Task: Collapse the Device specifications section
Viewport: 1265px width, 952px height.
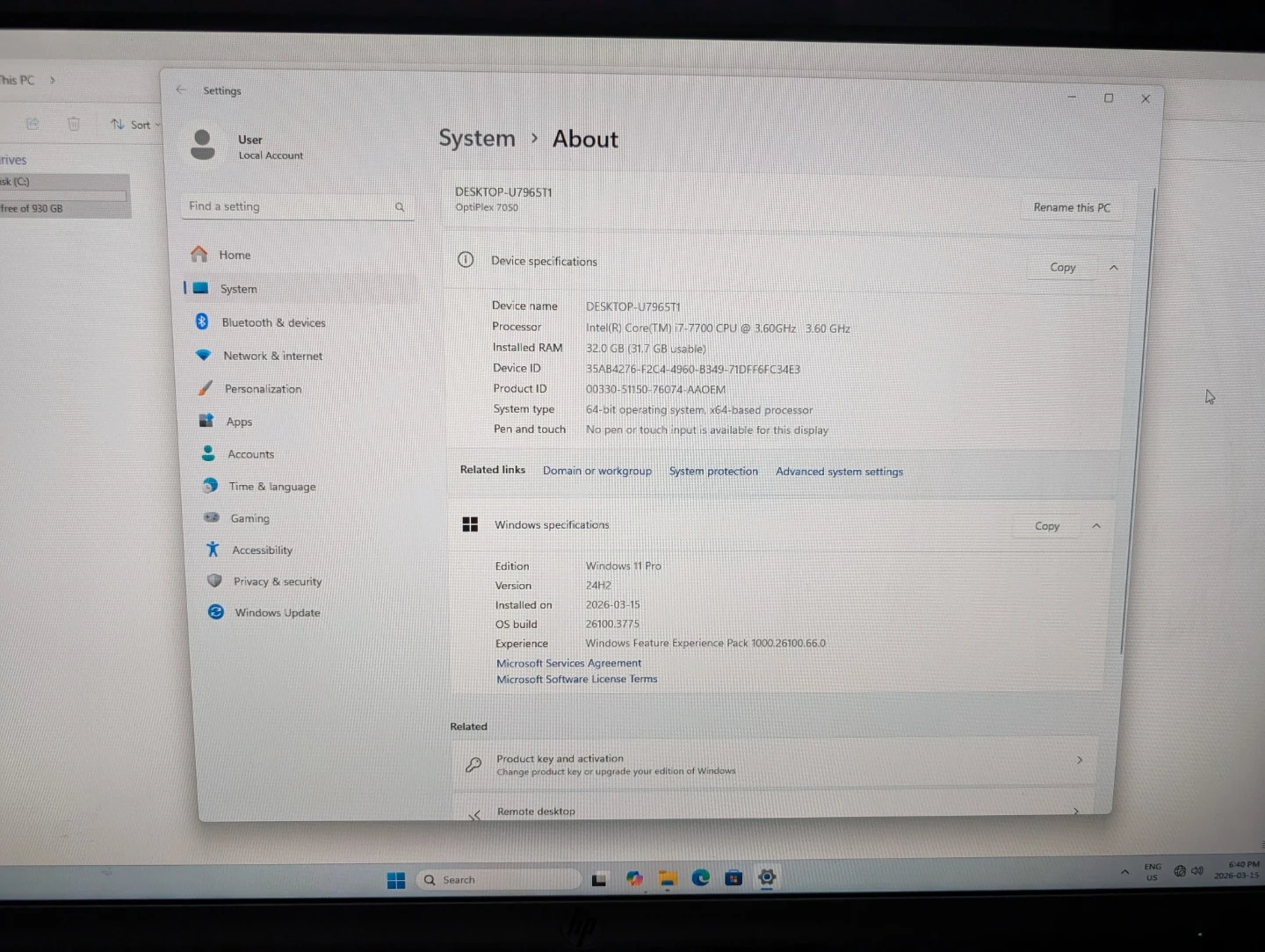Action: (x=1114, y=268)
